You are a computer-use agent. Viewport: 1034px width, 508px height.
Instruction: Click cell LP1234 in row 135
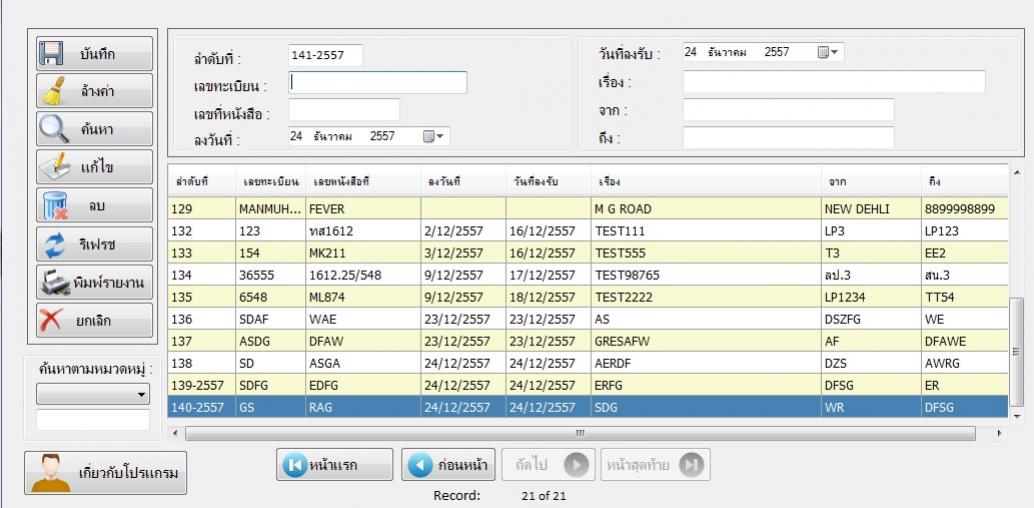click(871, 298)
